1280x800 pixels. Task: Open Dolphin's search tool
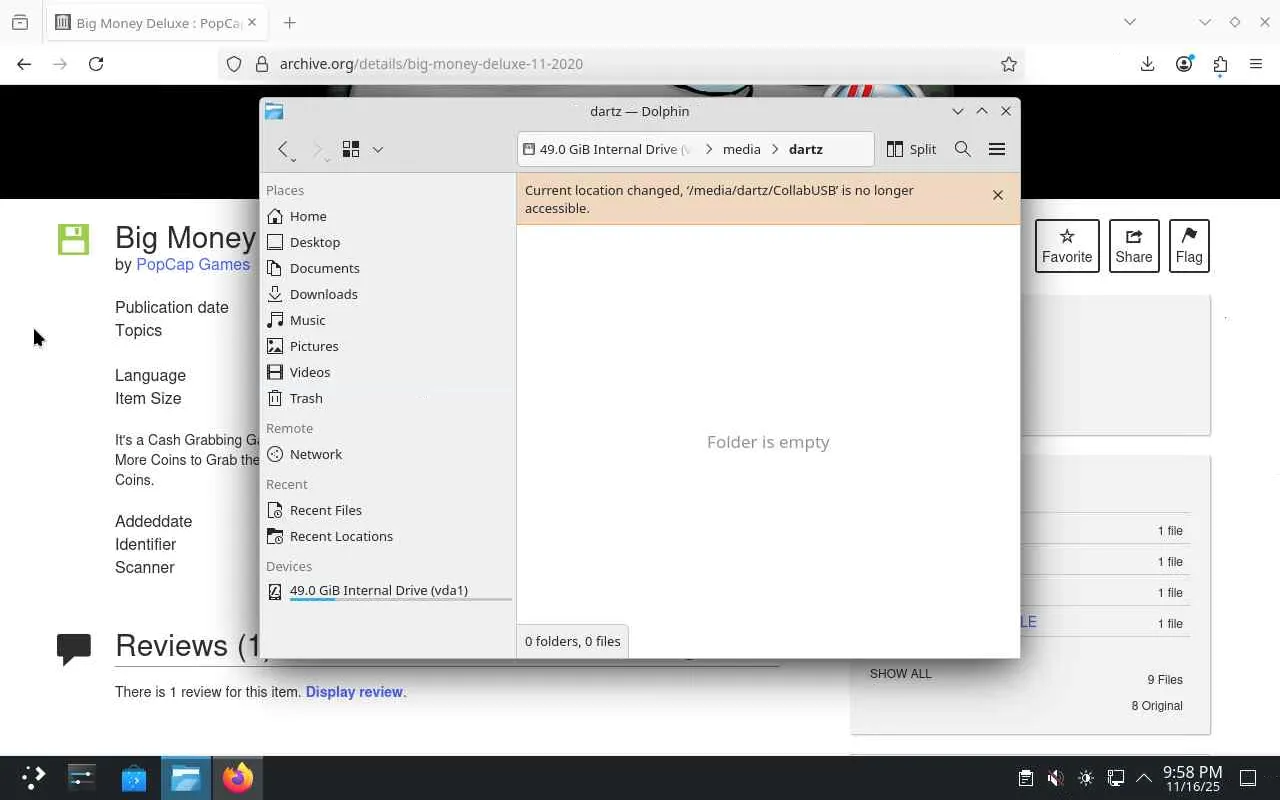click(963, 149)
